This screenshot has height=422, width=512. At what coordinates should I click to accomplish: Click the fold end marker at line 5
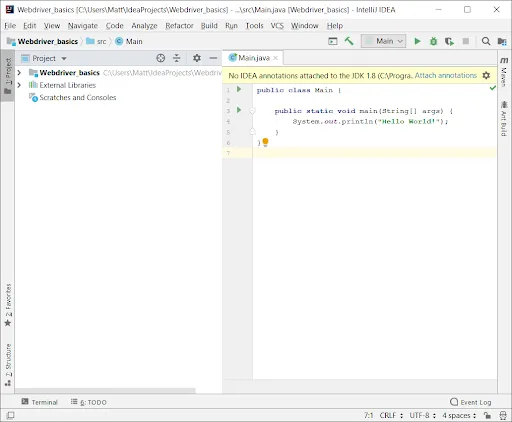click(x=252, y=132)
